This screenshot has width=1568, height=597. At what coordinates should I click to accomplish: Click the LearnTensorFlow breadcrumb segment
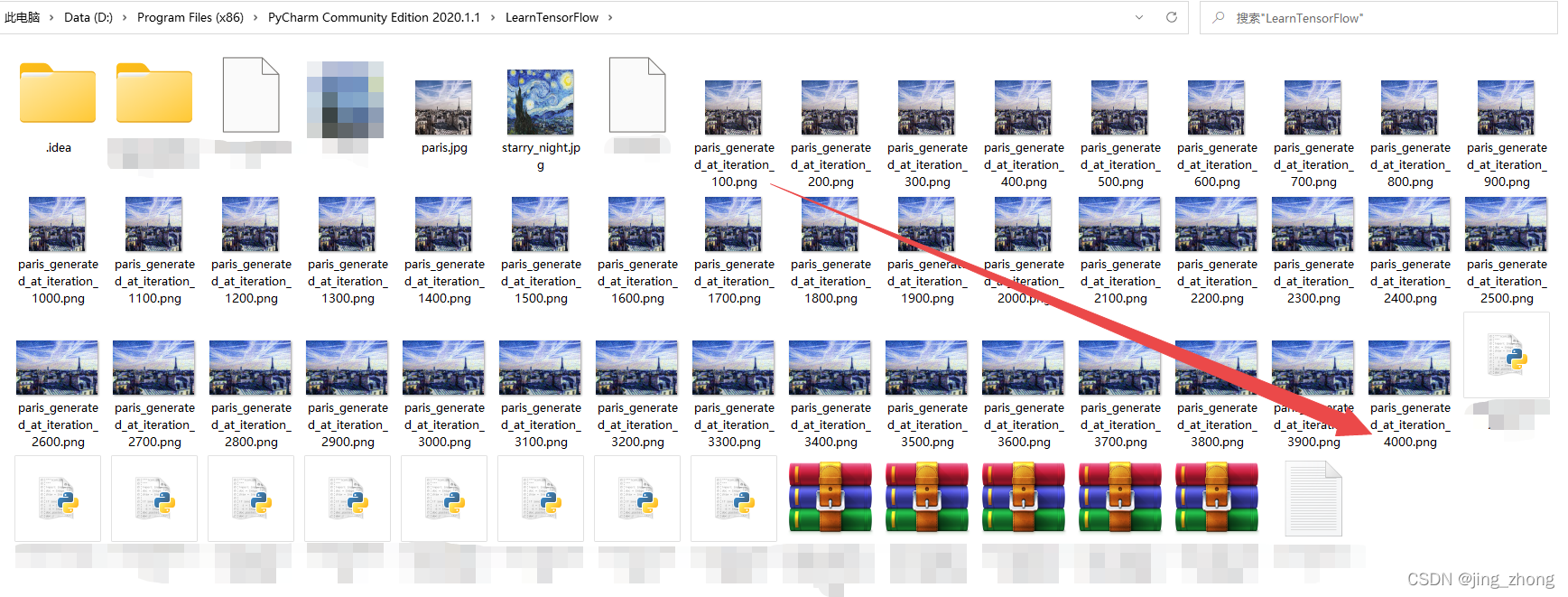[552, 17]
